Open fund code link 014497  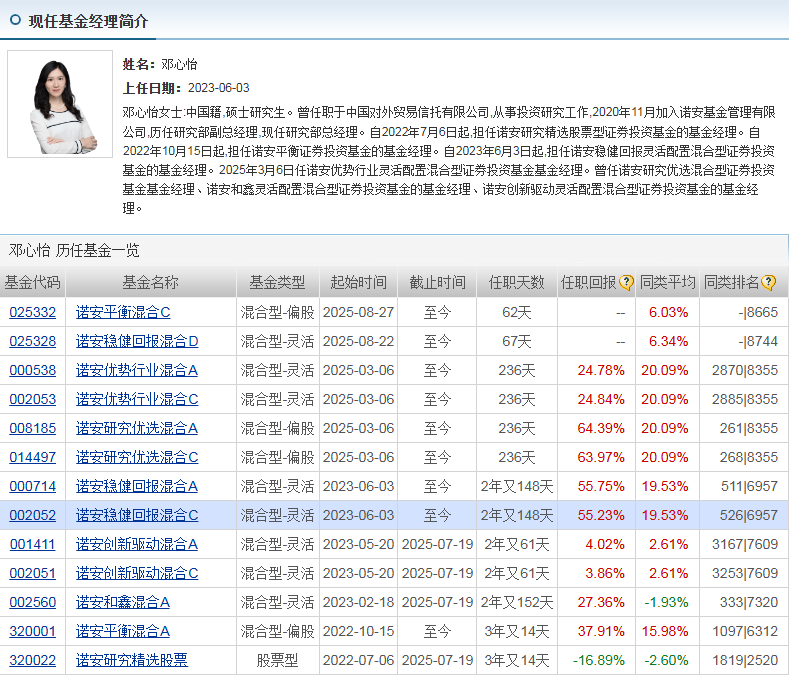pos(32,457)
